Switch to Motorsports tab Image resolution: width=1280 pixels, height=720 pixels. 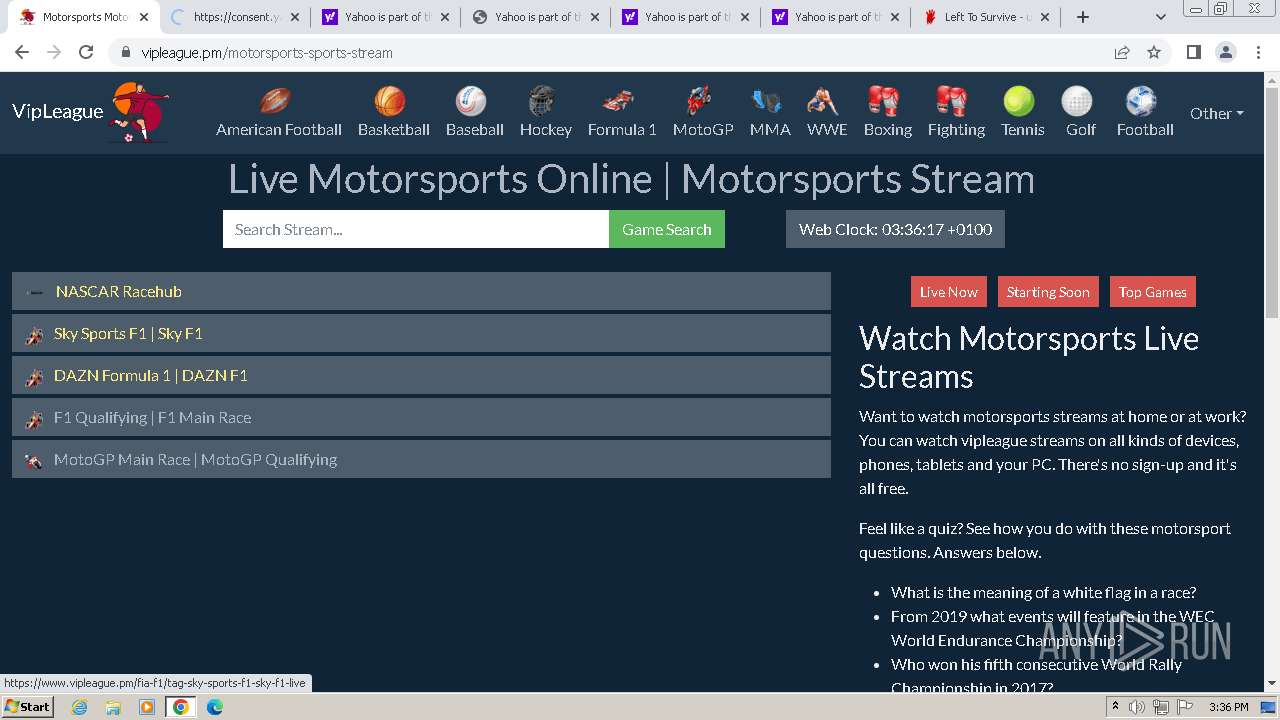tap(84, 17)
